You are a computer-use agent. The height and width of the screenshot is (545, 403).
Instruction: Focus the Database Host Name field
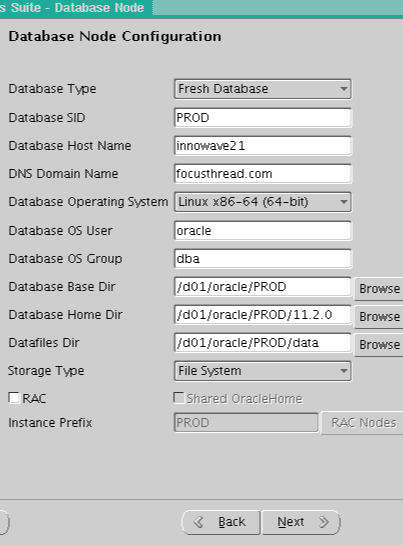(x=263, y=146)
